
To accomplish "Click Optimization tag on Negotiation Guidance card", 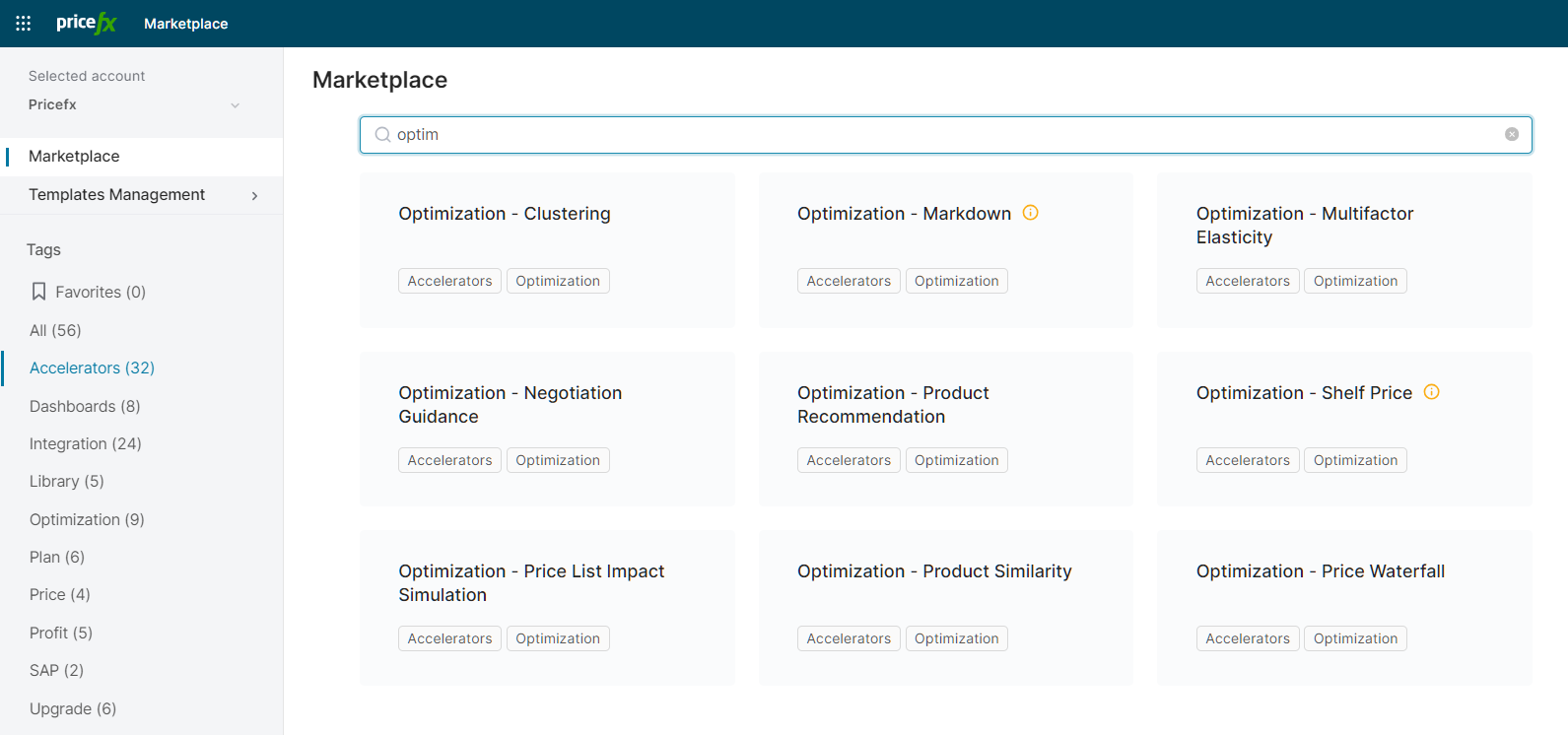I will point(557,460).
